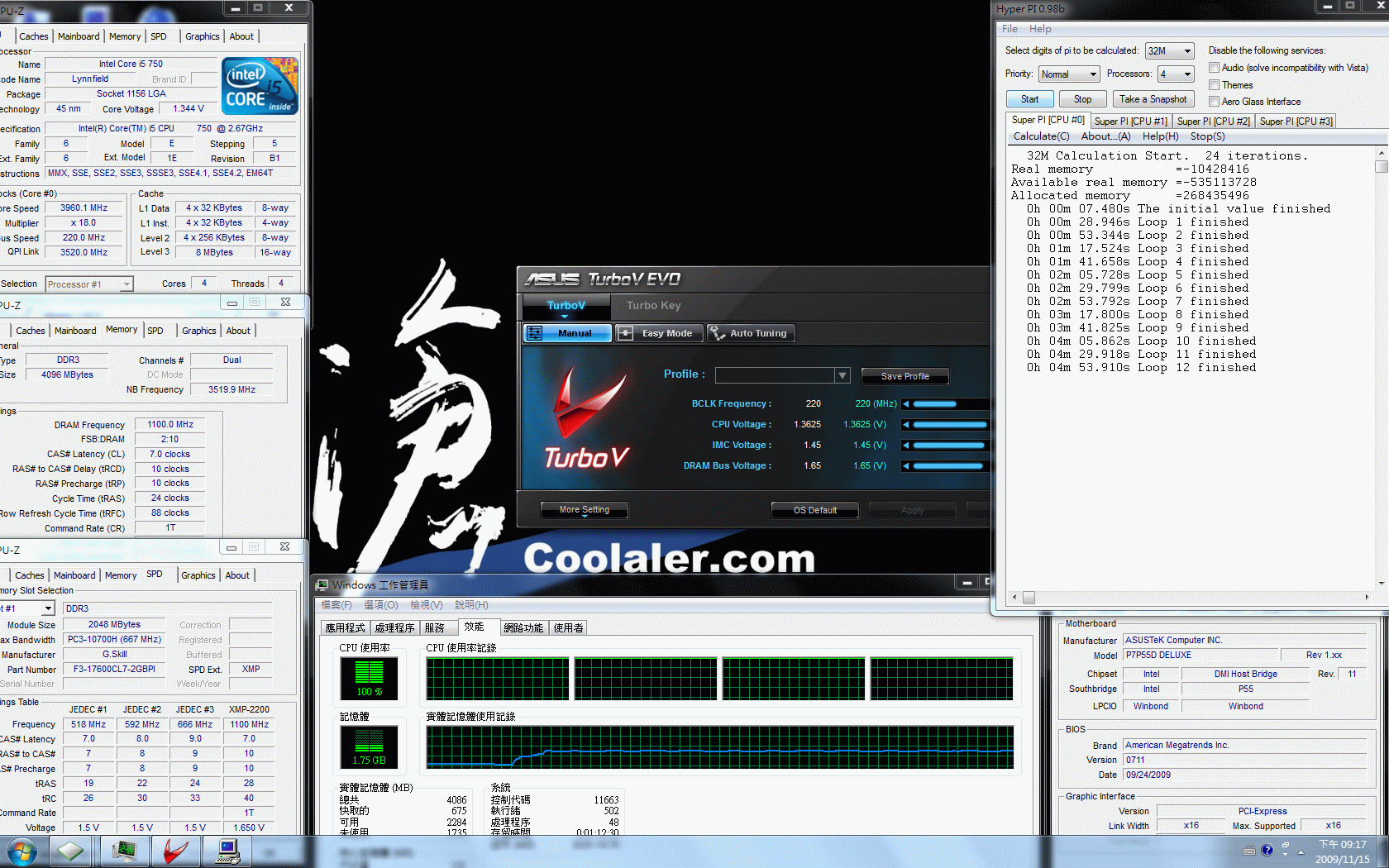Click the Save Profile button

point(905,376)
